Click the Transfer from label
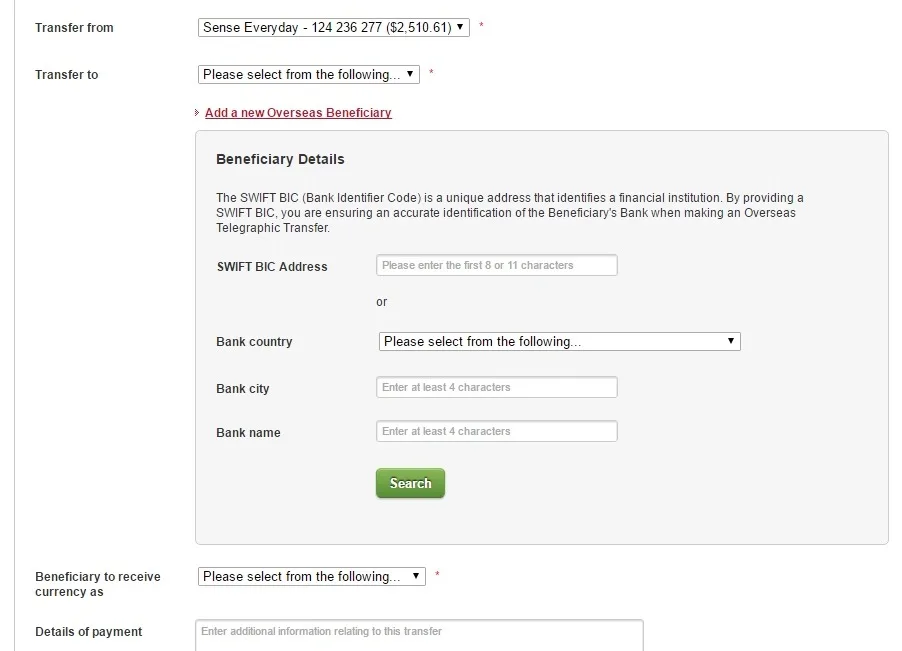 pyautogui.click(x=74, y=28)
